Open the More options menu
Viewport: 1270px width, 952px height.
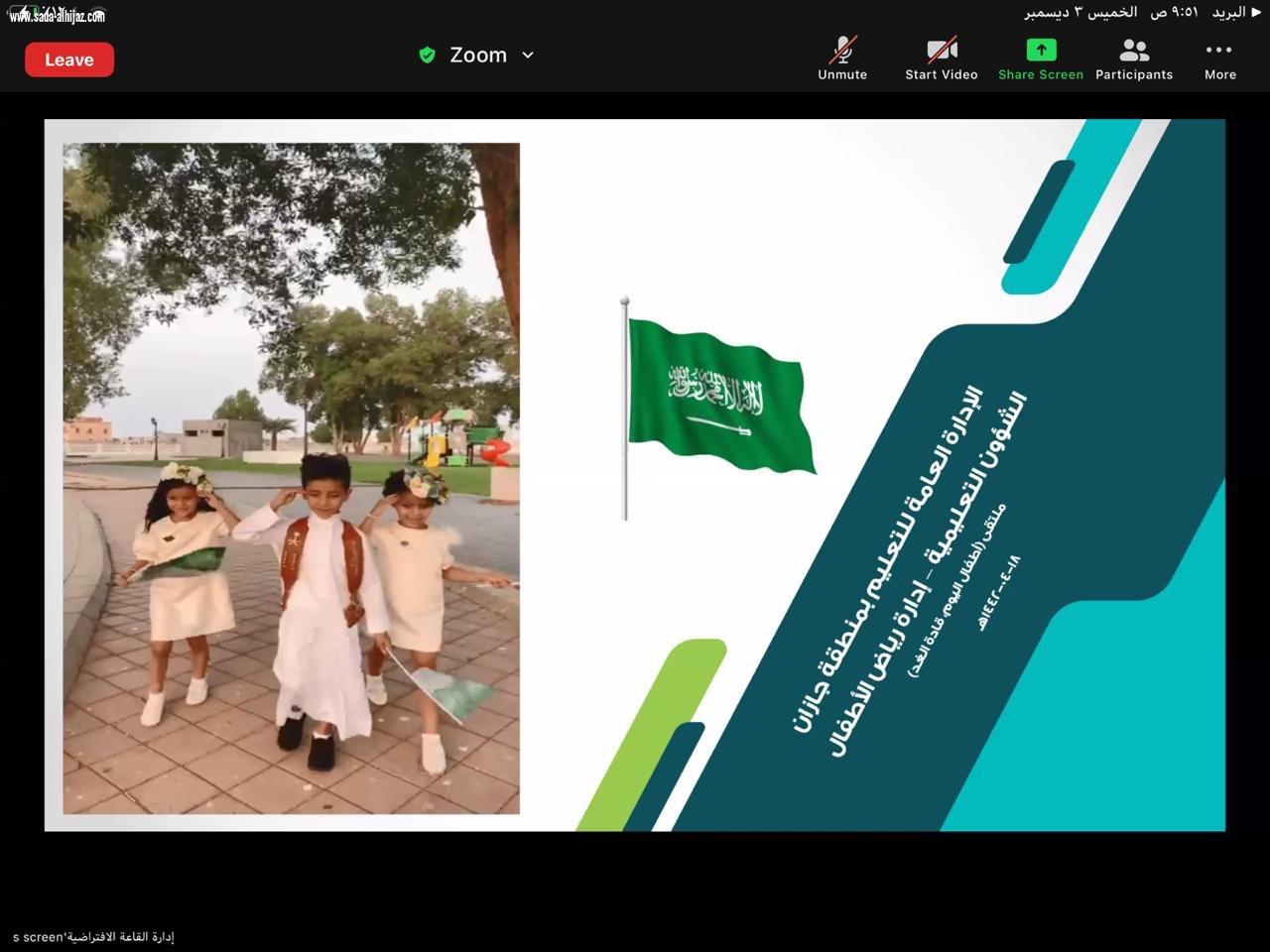[1219, 59]
